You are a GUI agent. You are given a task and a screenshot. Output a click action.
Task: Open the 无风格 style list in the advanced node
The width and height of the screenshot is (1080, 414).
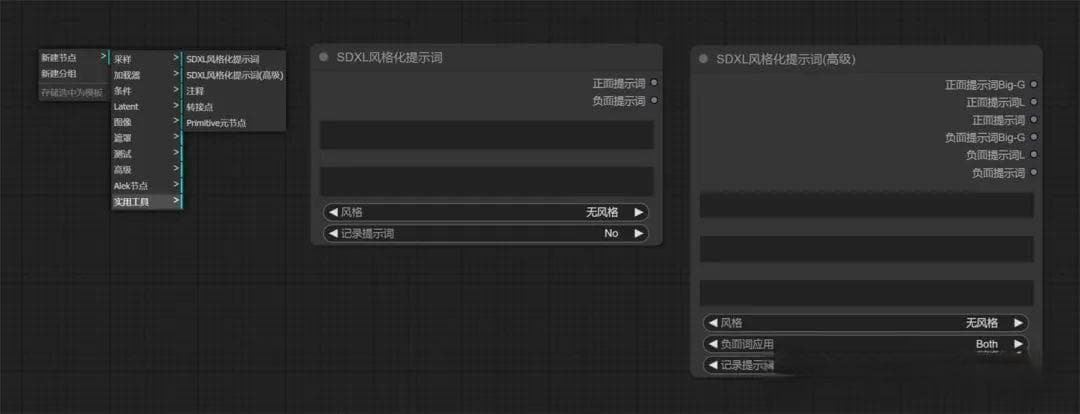tap(982, 322)
